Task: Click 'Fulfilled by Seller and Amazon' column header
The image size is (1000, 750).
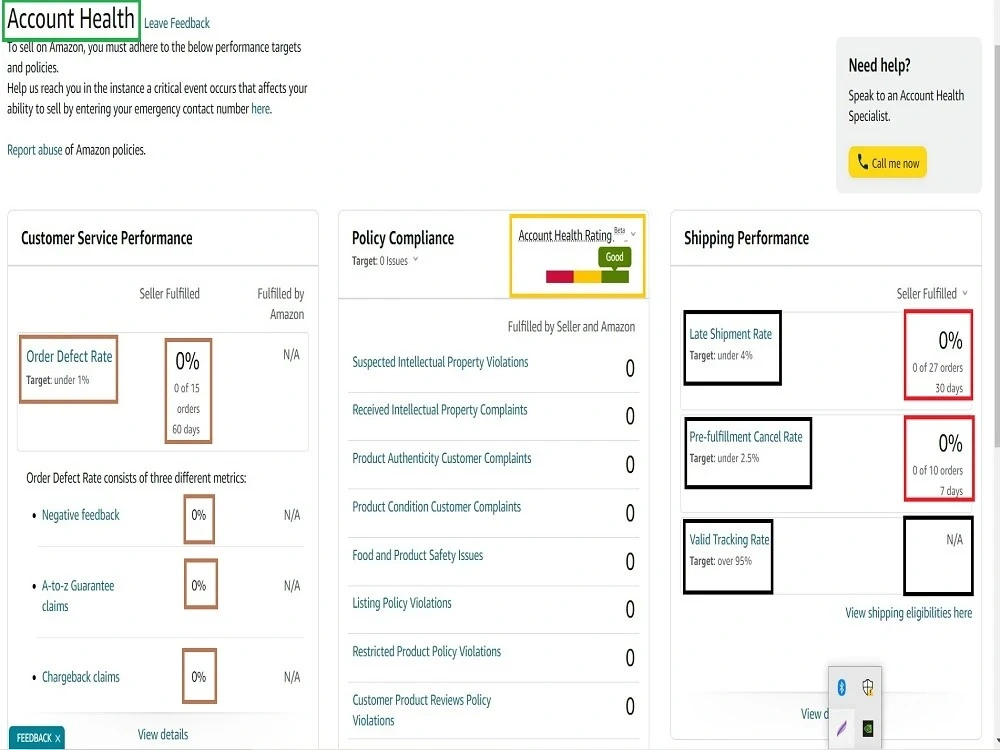Action: pyautogui.click(x=571, y=327)
